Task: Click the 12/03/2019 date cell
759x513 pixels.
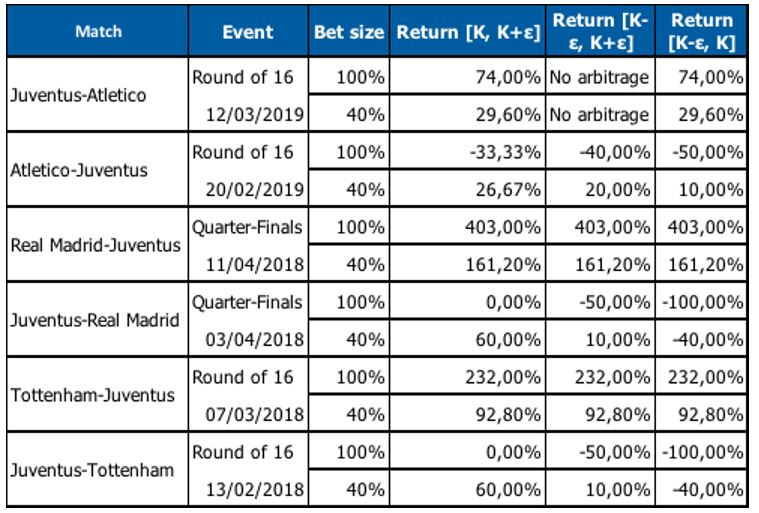Action: point(248,114)
